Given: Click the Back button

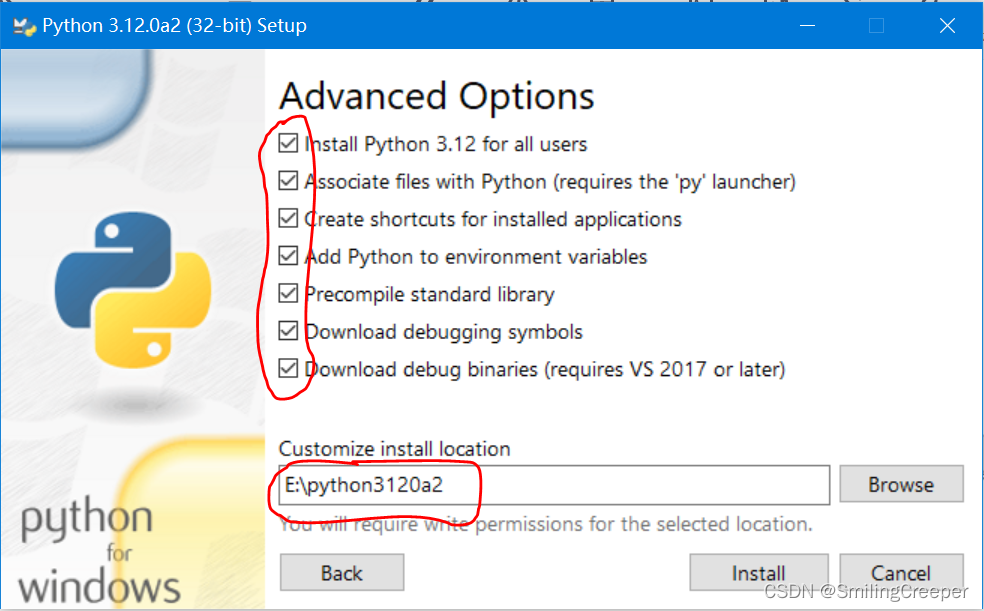Looking at the screenshot, I should (341, 572).
